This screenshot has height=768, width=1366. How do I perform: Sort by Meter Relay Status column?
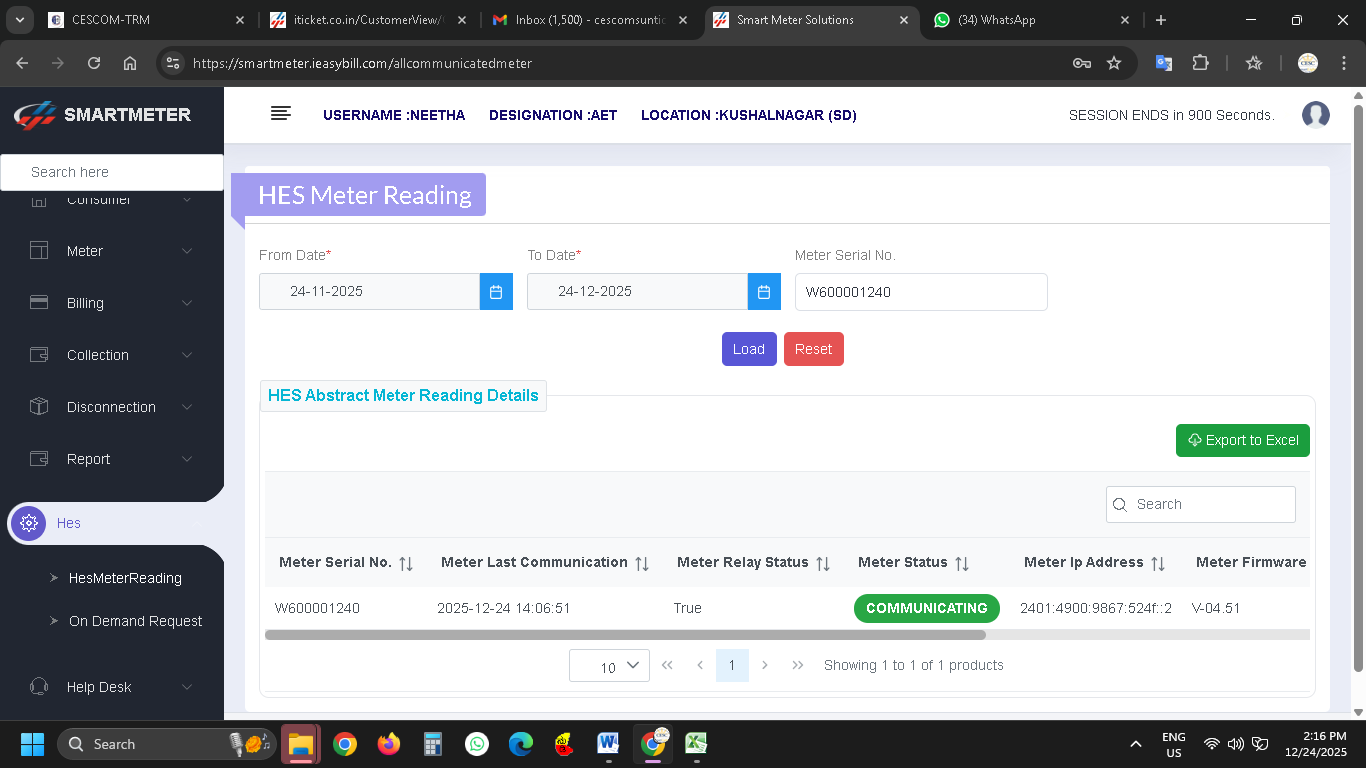coord(823,563)
